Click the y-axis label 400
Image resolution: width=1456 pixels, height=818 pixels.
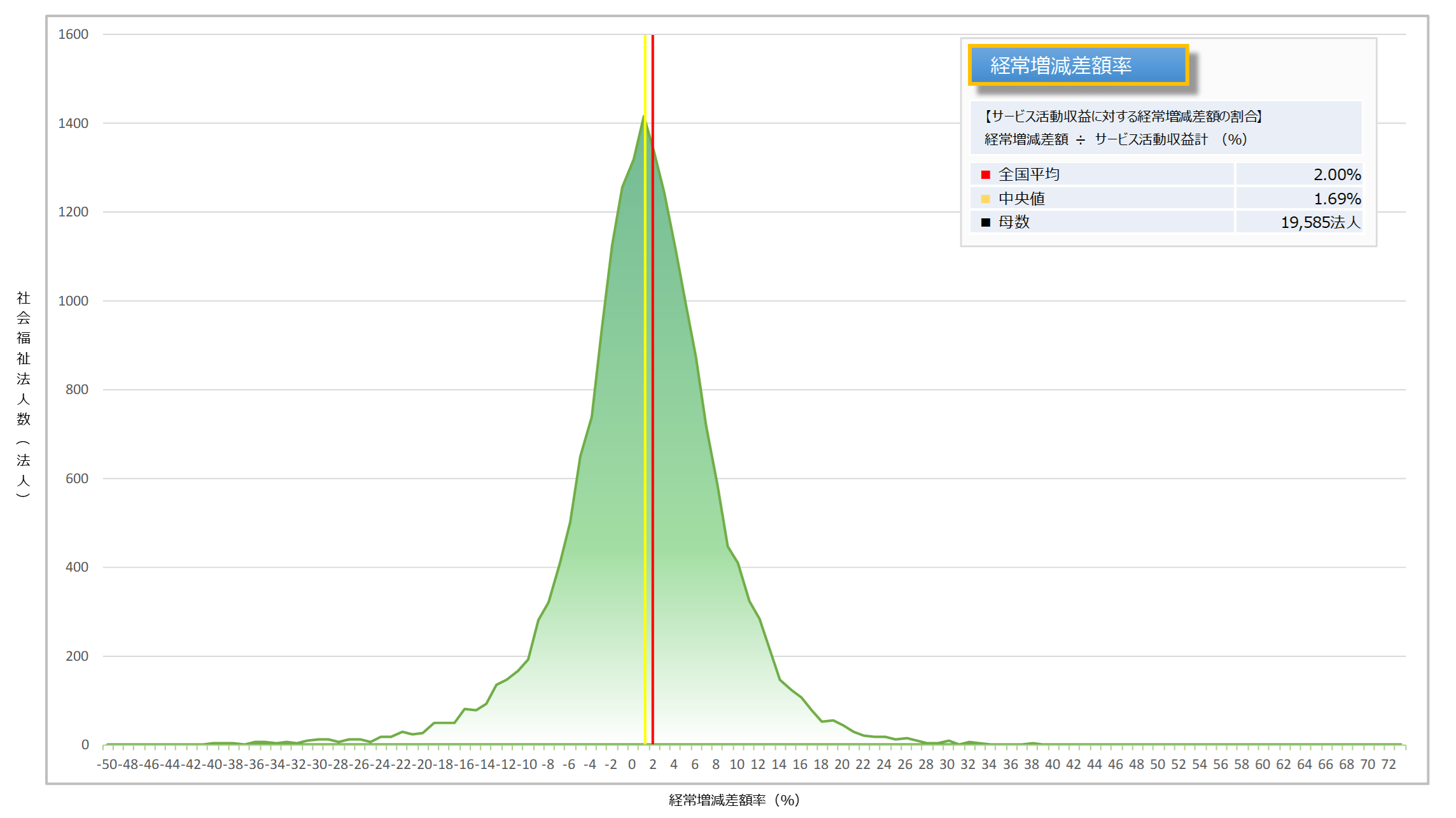pyautogui.click(x=77, y=567)
